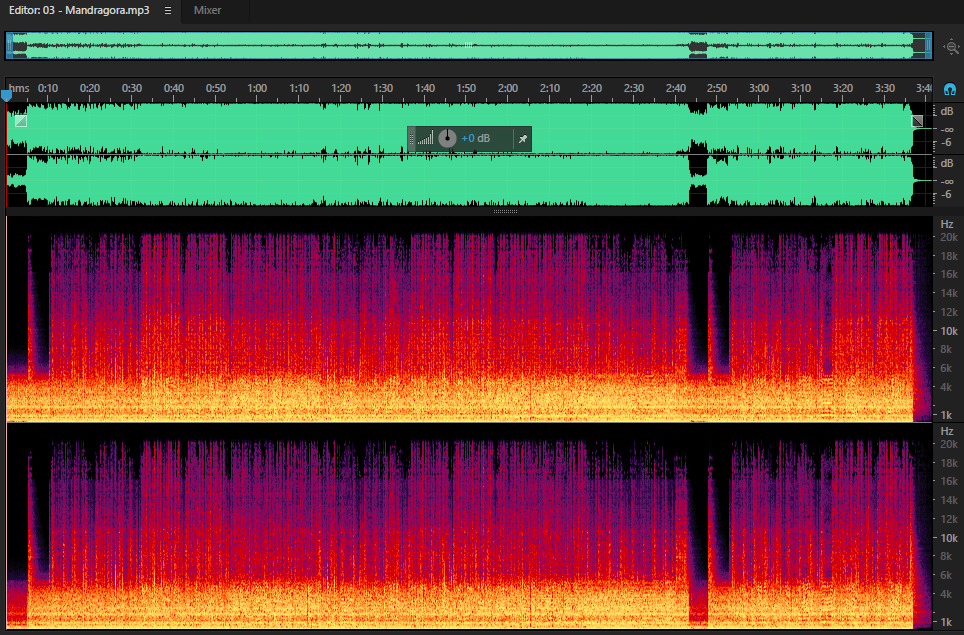
Task: Click the 3:30 mark on the ruler
Action: (885, 88)
